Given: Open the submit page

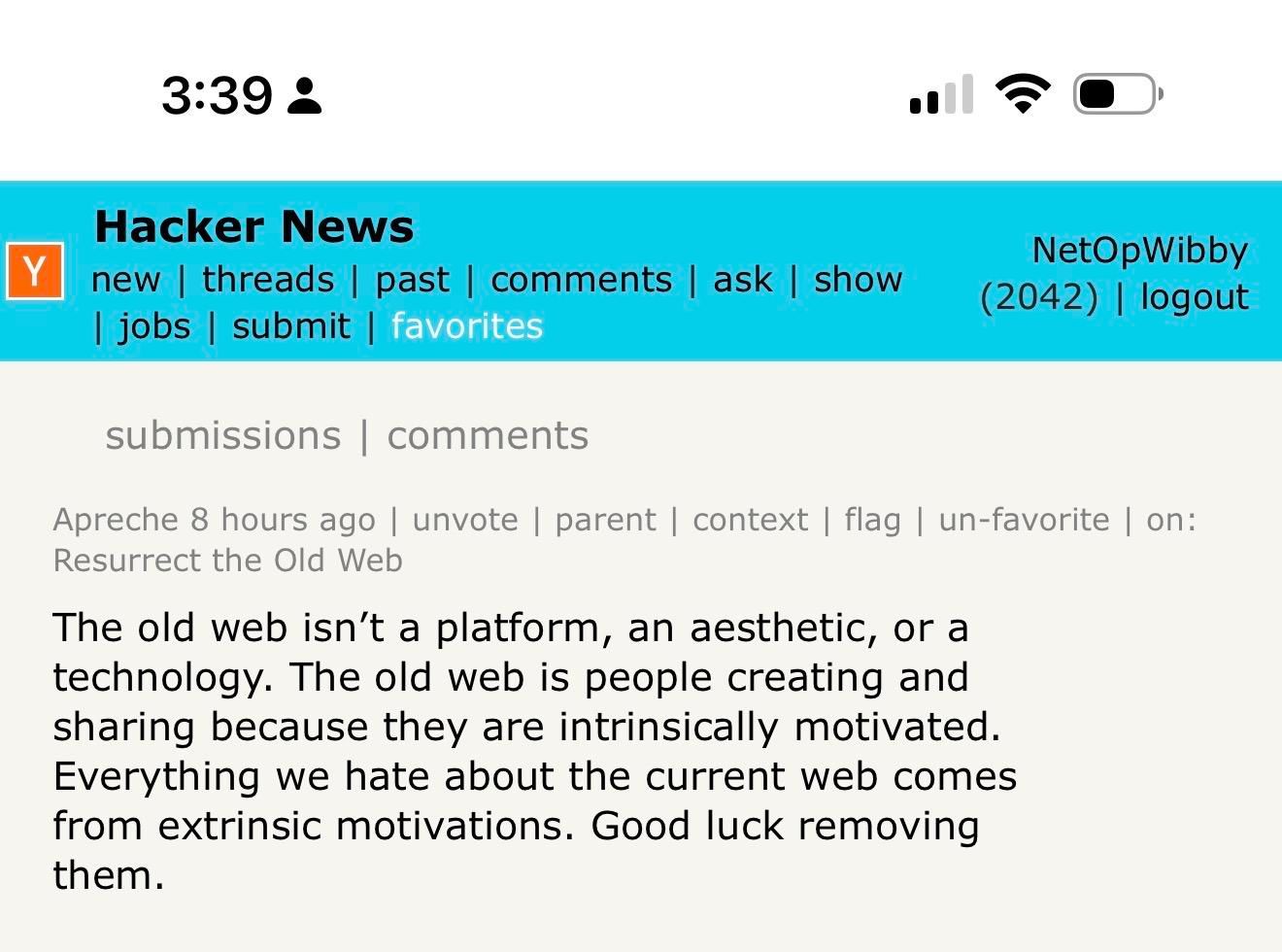Looking at the screenshot, I should (290, 326).
